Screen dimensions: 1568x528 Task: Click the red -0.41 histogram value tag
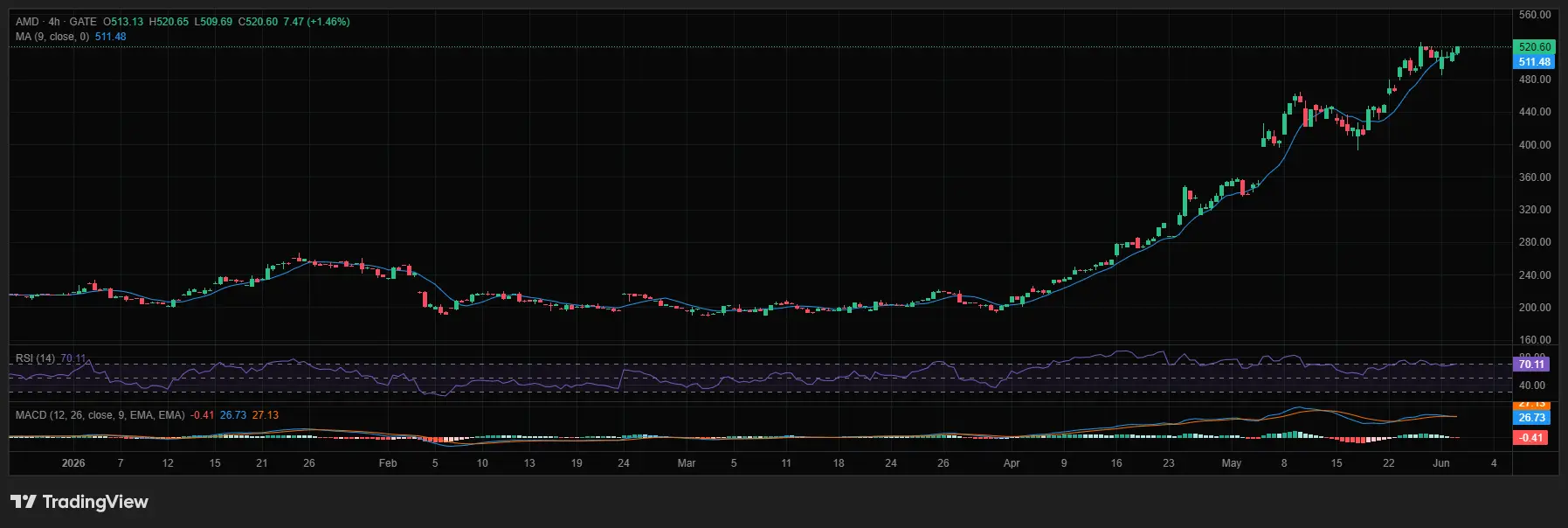[x=1530, y=438]
